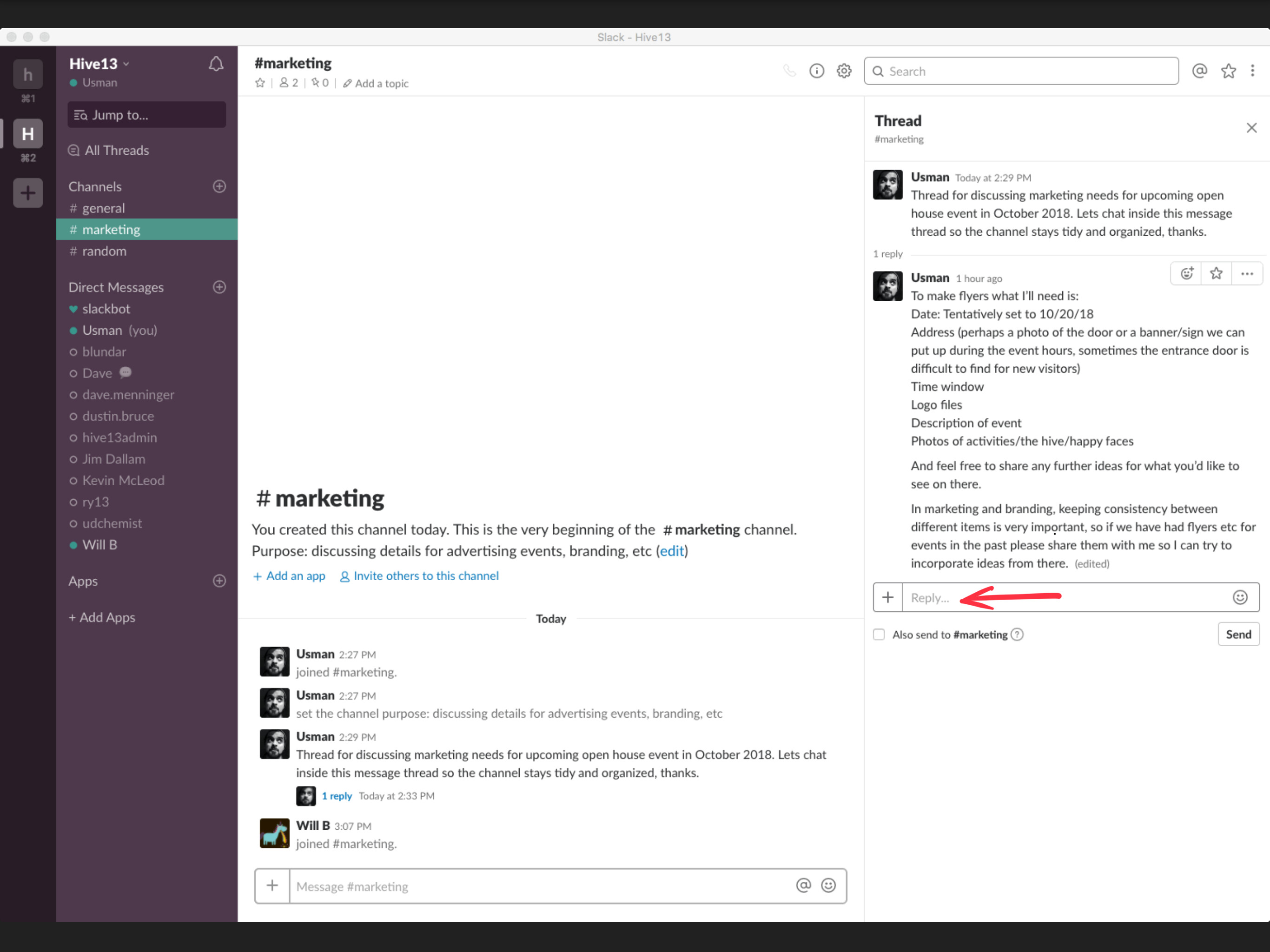Select the general channel
This screenshot has height=952, width=1270.
pyautogui.click(x=146, y=208)
